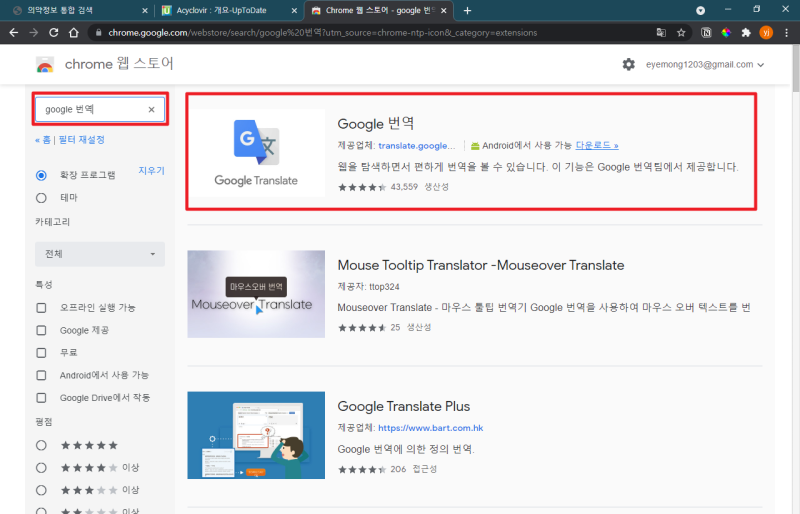Viewport: 800px width, 514px height.
Task: Open a new tab with the plus button
Action: click(x=467, y=10)
